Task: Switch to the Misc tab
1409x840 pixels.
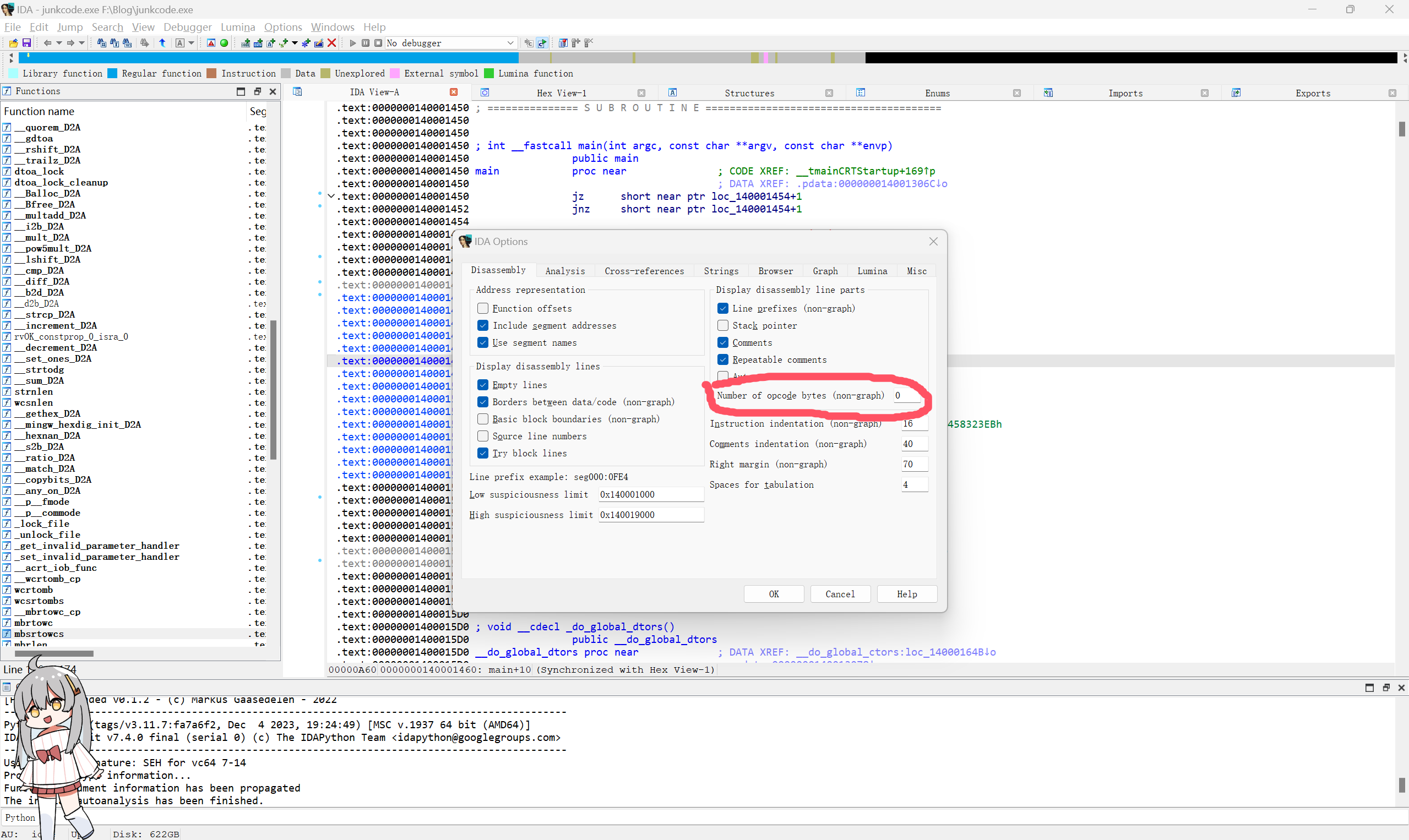Action: 917,271
